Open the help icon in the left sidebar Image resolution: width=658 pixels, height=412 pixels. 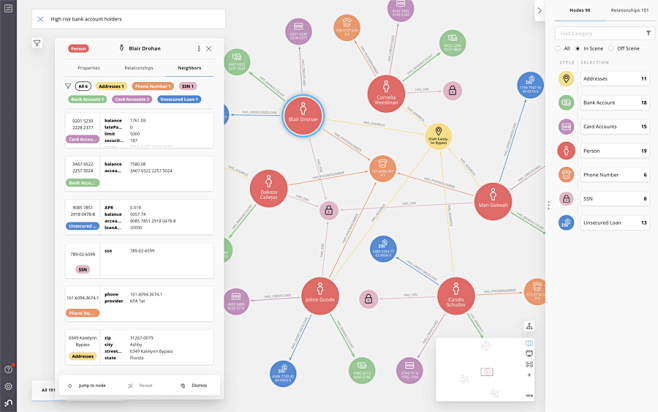(8, 369)
